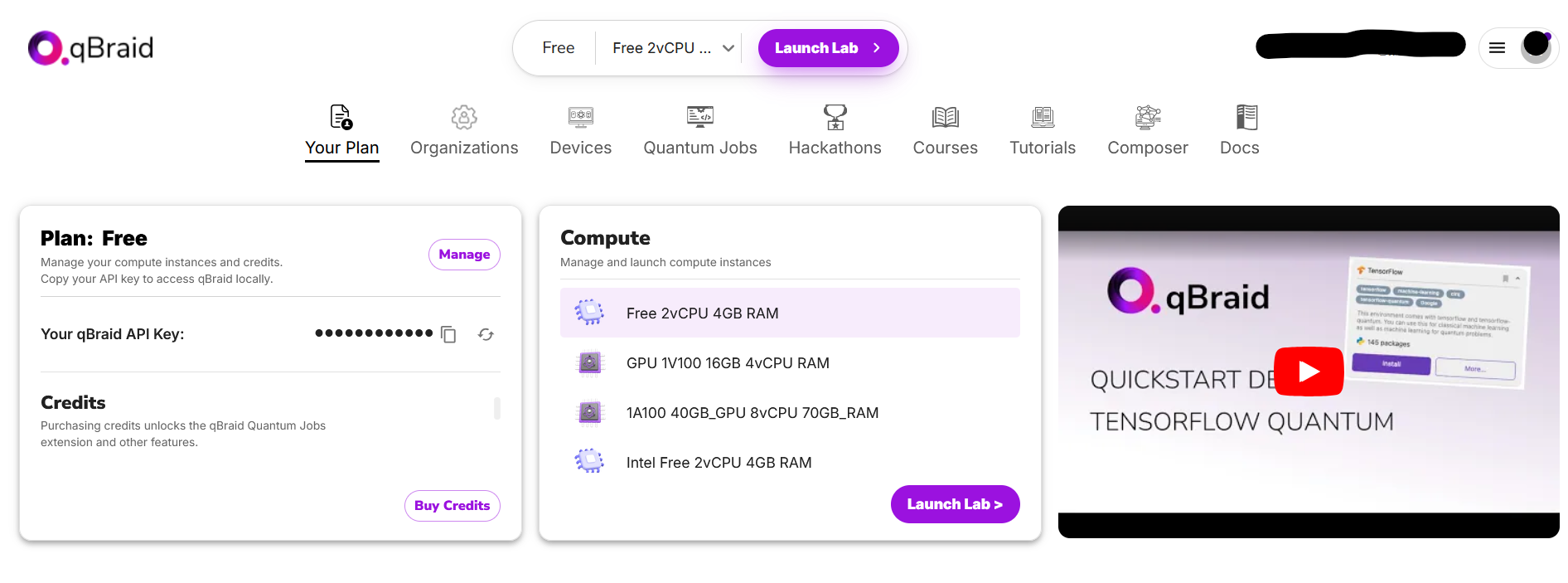Click the Devices hardware icon
The image size is (1568, 583).
(x=581, y=117)
